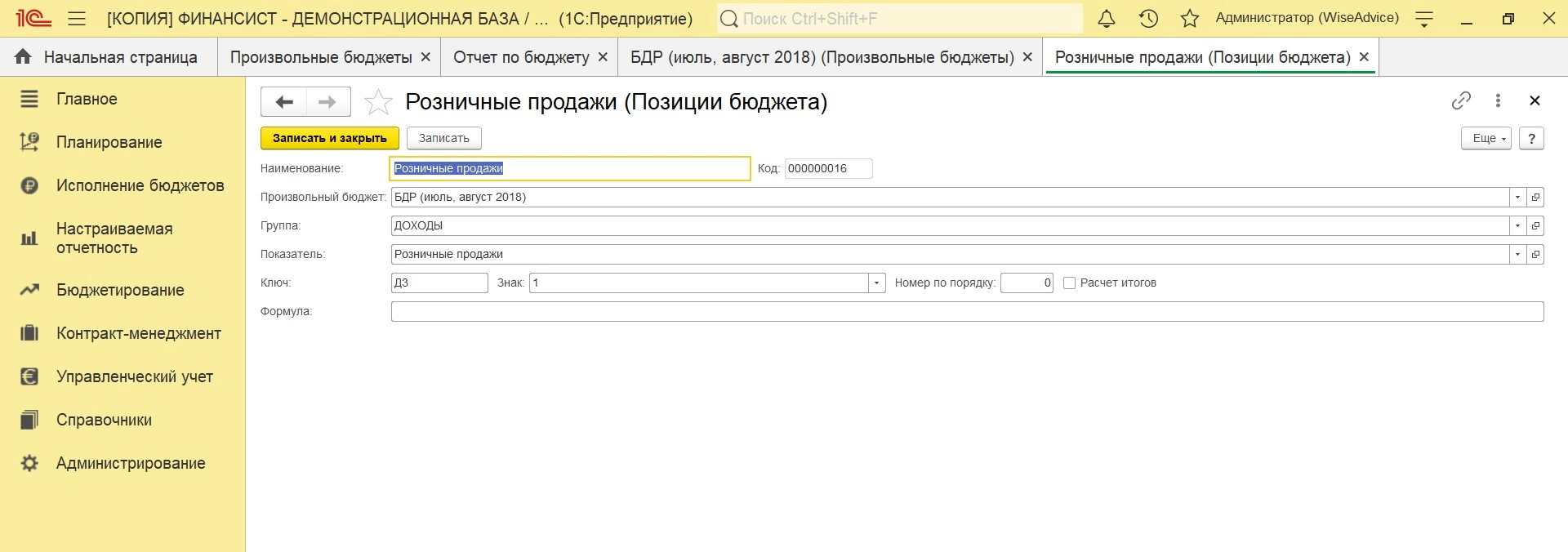This screenshot has width=1568, height=552.
Task: Switch to Отчет по бюджету tab
Action: click(x=521, y=57)
